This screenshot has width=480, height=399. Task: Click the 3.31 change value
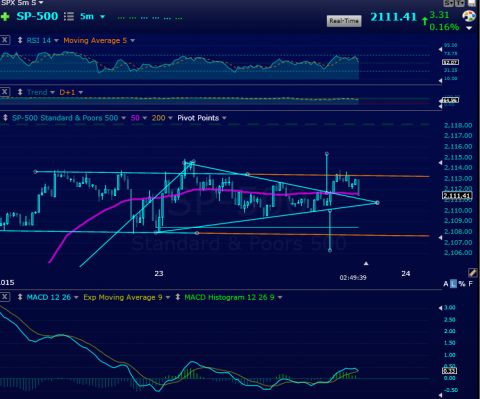pos(439,15)
